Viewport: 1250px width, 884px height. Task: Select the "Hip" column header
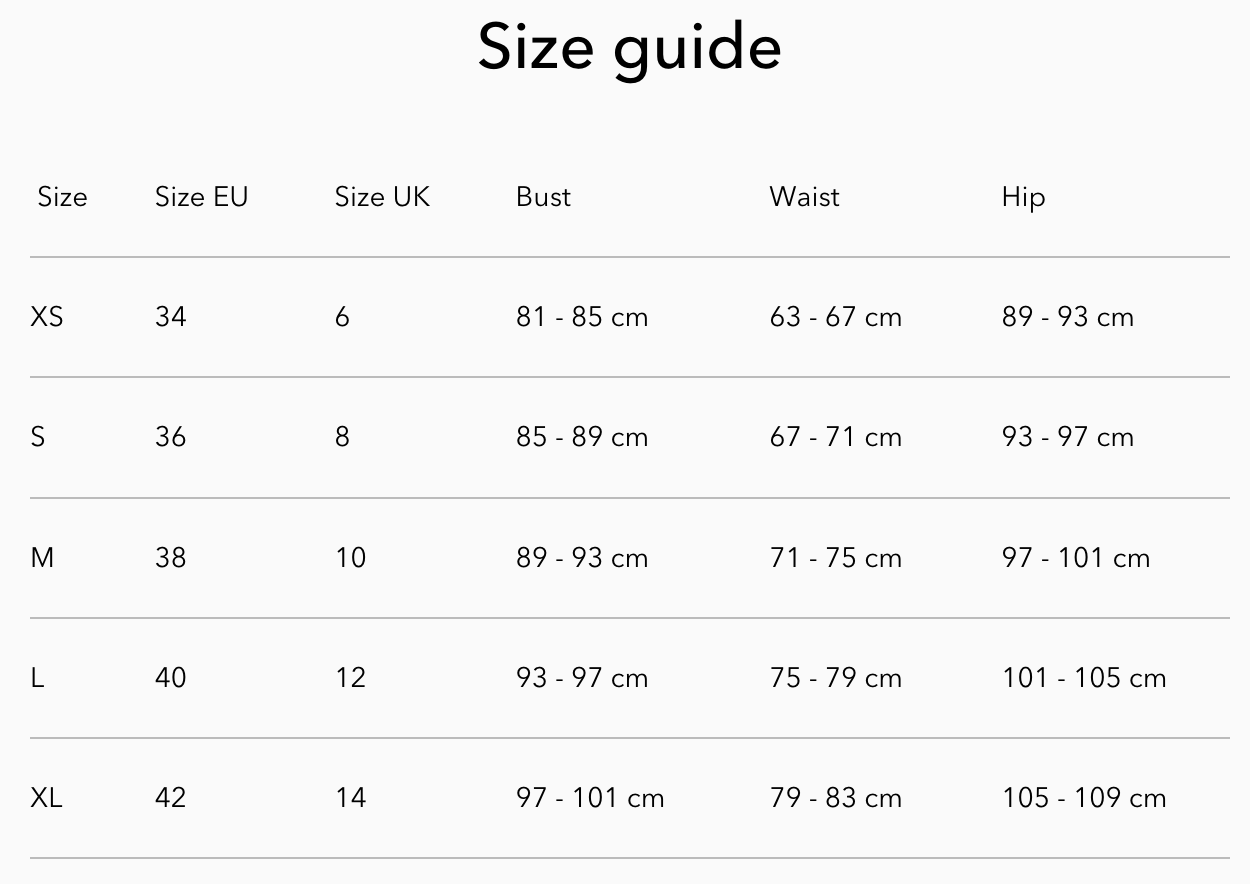coord(1023,197)
